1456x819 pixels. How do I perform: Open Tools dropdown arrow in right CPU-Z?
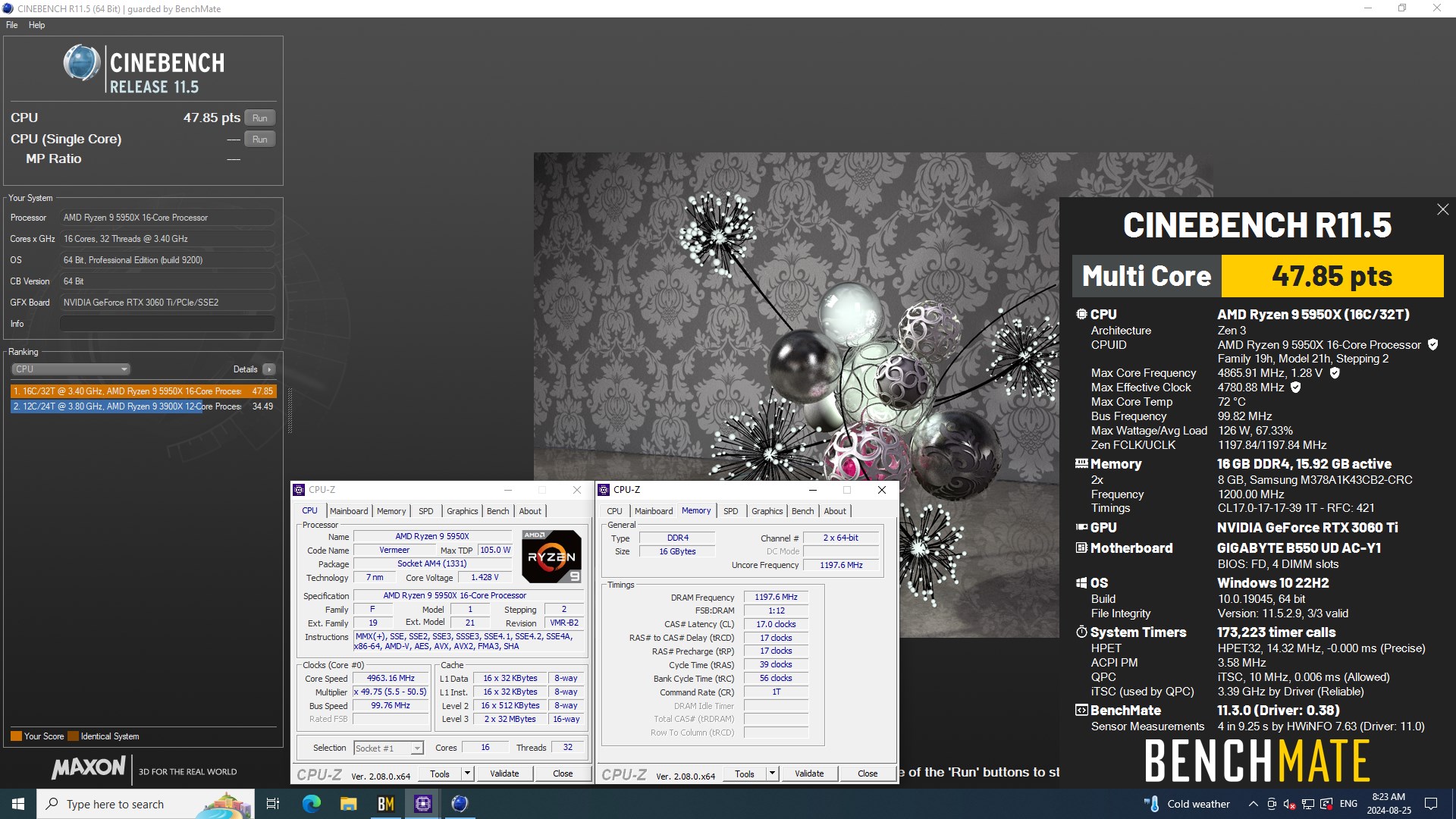tap(772, 774)
